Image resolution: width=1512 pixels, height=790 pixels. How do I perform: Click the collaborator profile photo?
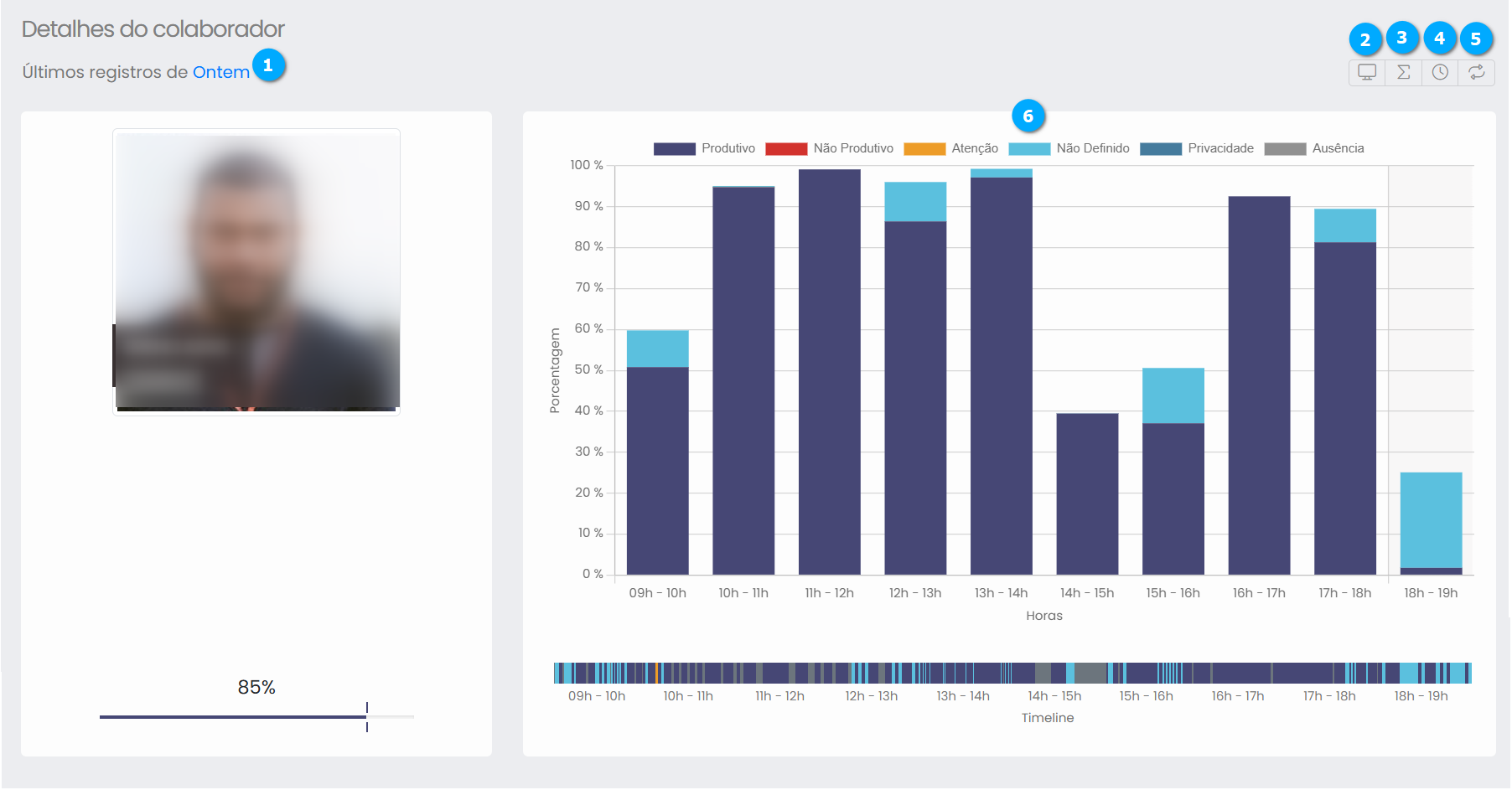(256, 271)
